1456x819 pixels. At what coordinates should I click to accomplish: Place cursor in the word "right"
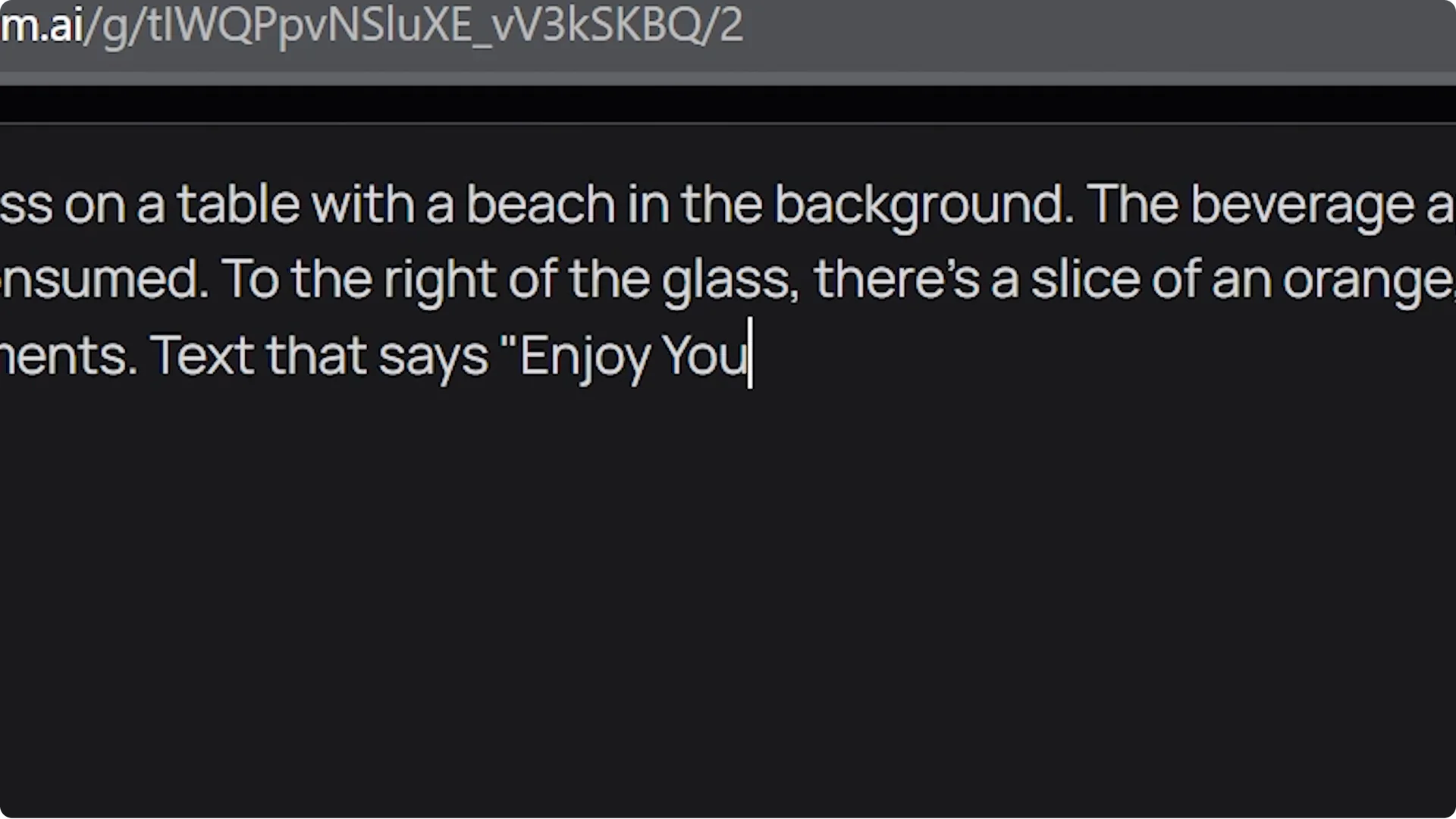(x=440, y=279)
